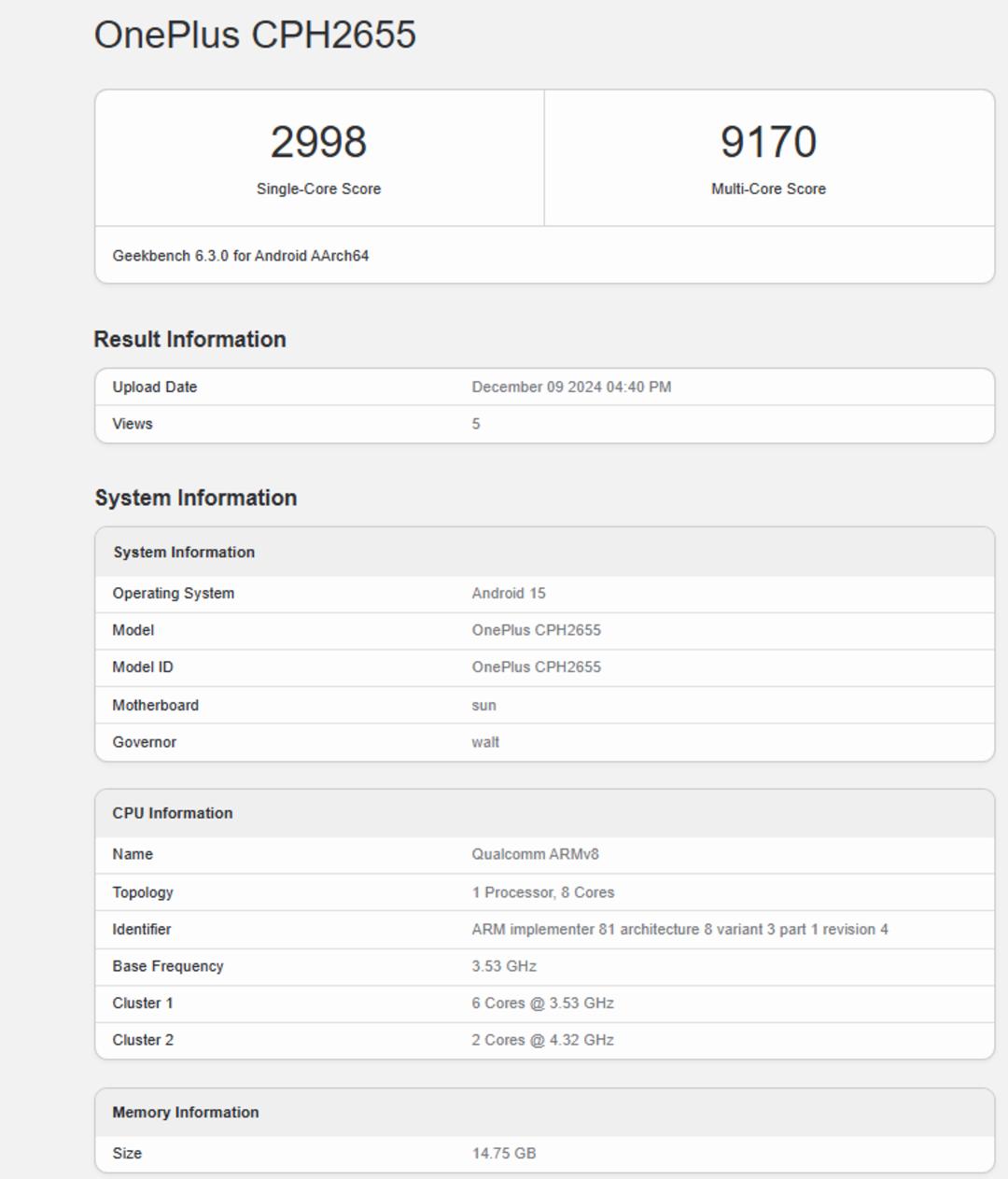Click the ARM implementer identifier value
Image resolution: width=1008 pixels, height=1179 pixels.
[x=679, y=930]
